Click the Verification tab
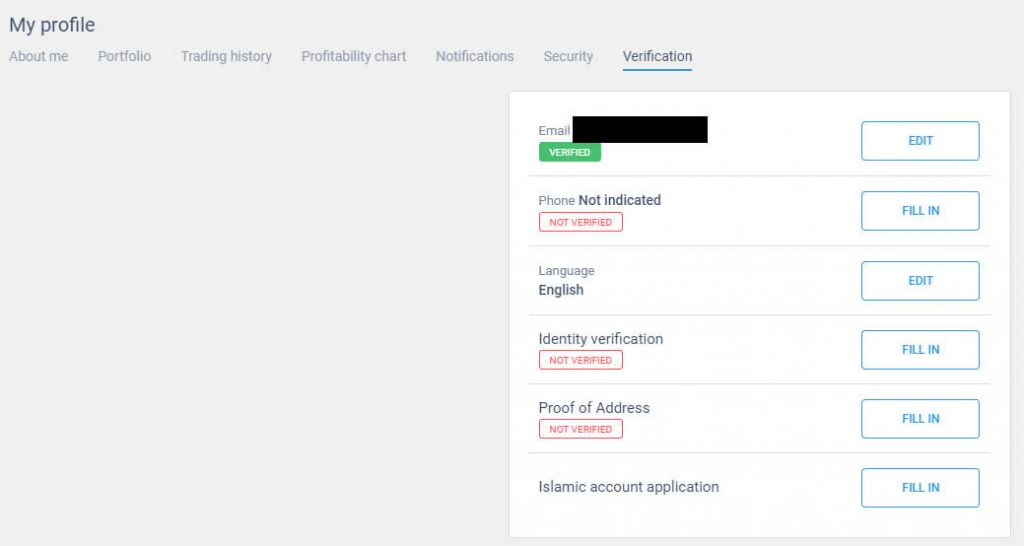 tap(657, 56)
